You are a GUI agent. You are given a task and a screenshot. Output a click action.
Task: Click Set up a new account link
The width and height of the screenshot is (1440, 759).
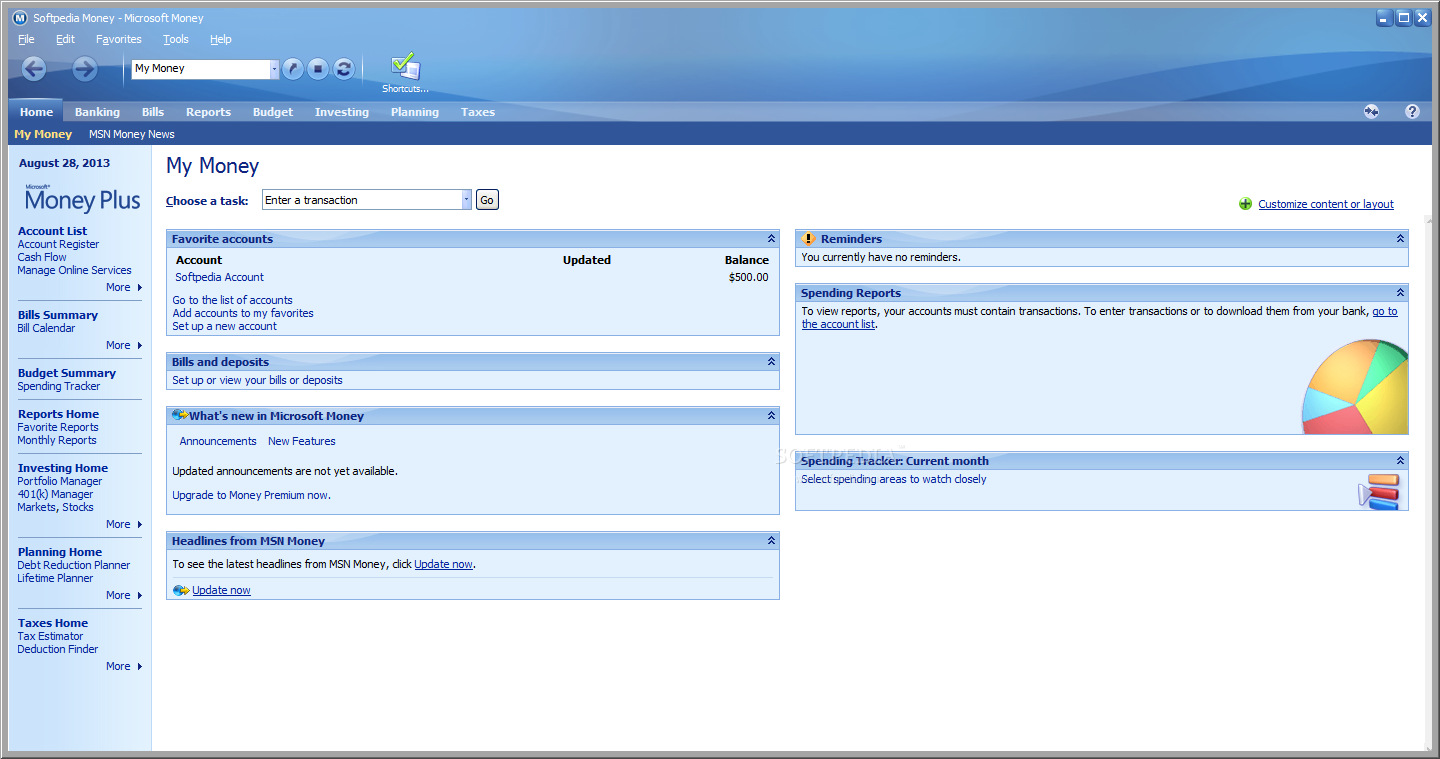click(x=225, y=326)
